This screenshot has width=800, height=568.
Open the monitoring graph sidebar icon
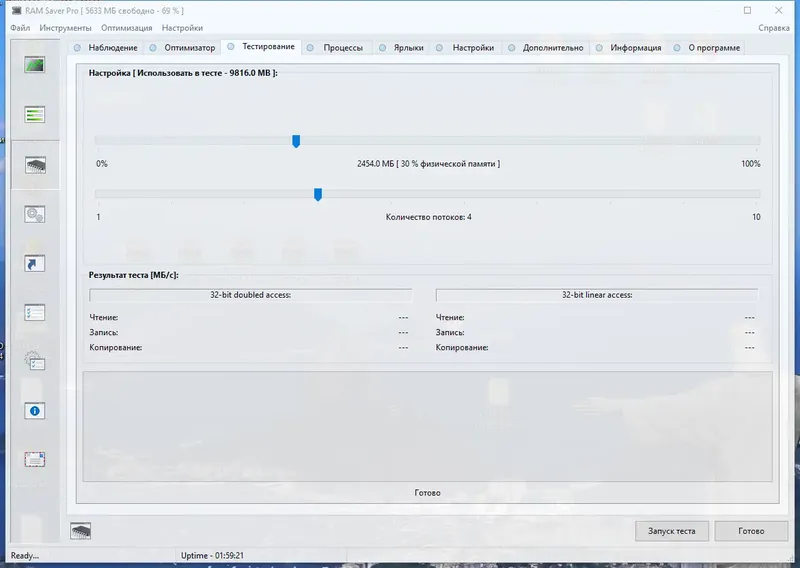[x=35, y=65]
